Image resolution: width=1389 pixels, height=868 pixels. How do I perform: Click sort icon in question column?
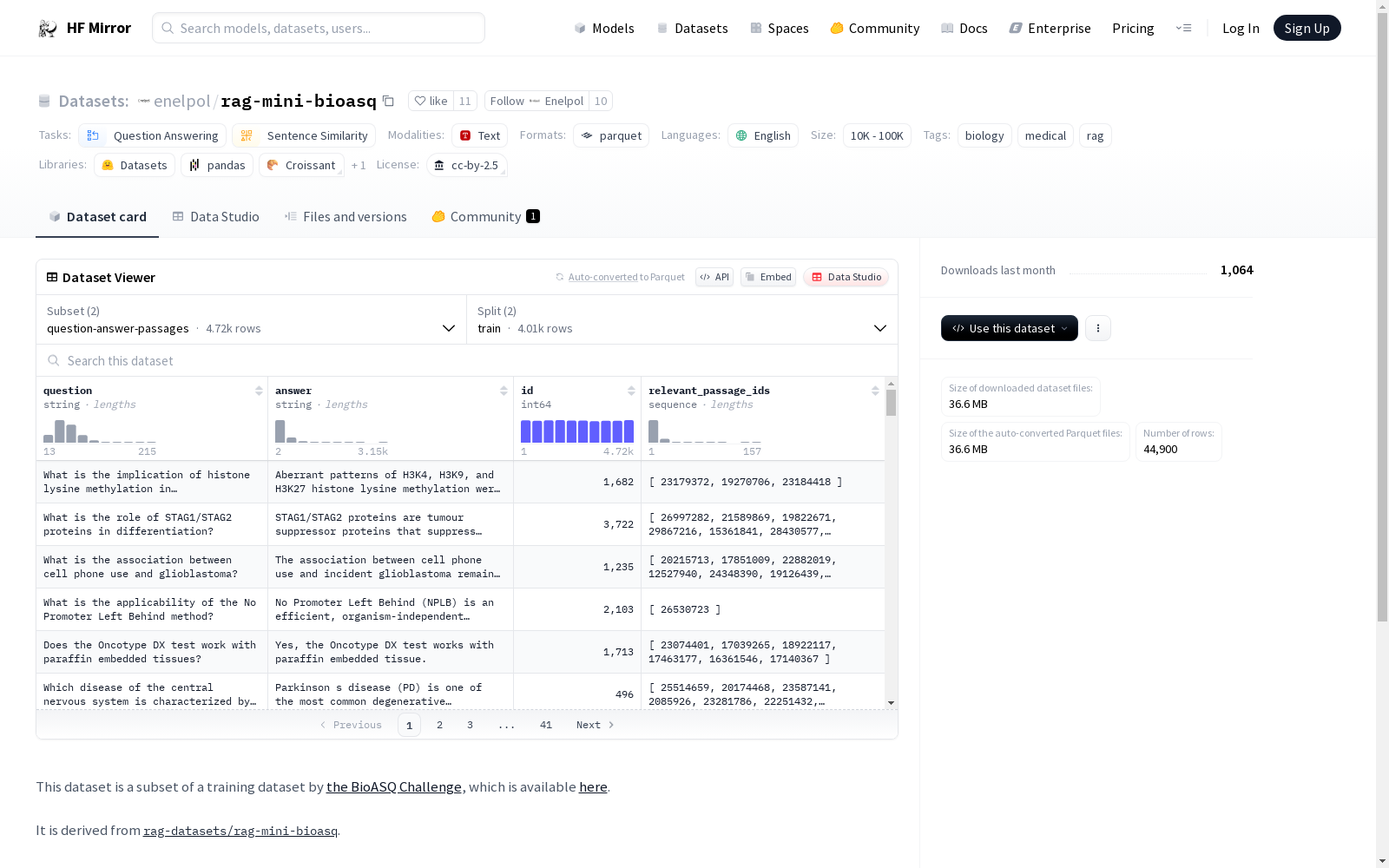pyautogui.click(x=259, y=391)
